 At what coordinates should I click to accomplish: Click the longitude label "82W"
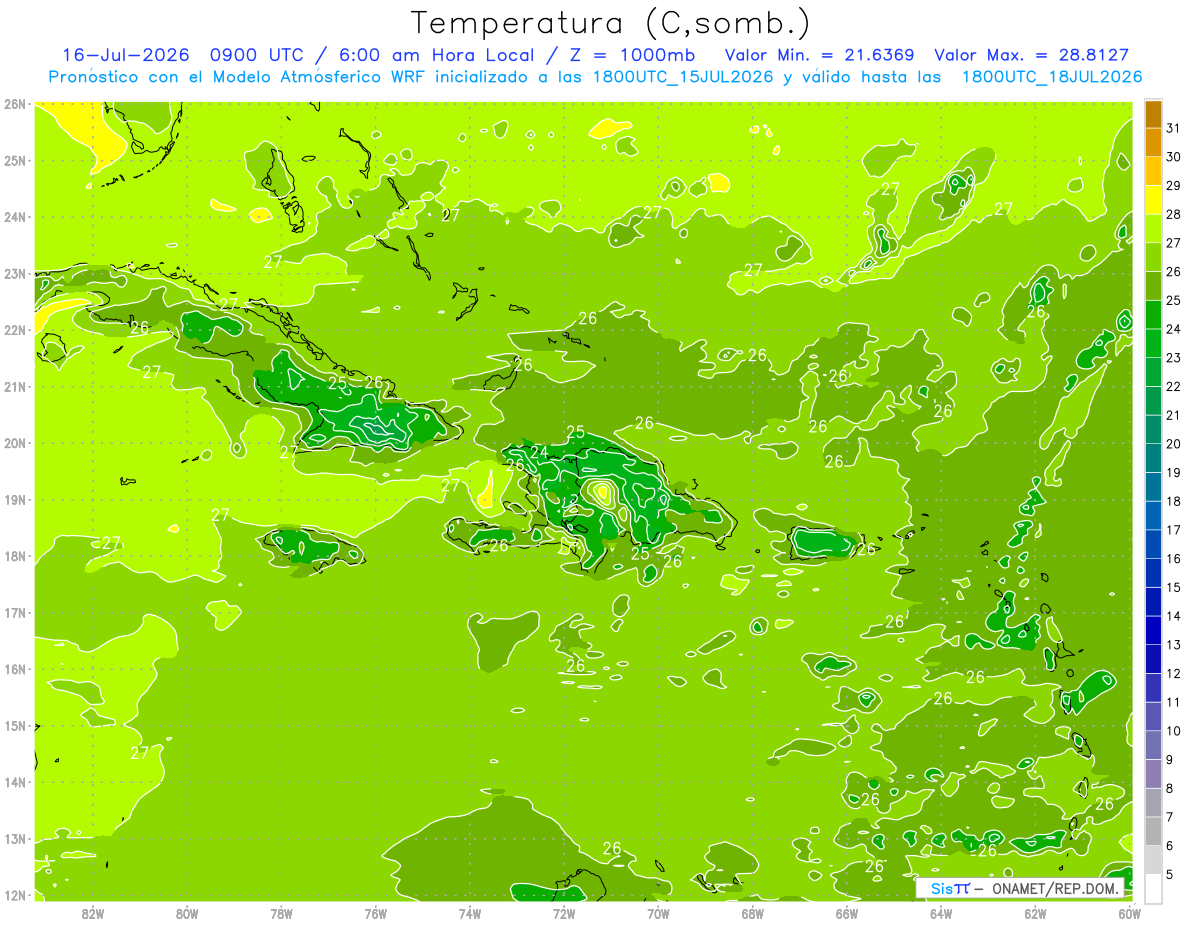tap(93, 913)
